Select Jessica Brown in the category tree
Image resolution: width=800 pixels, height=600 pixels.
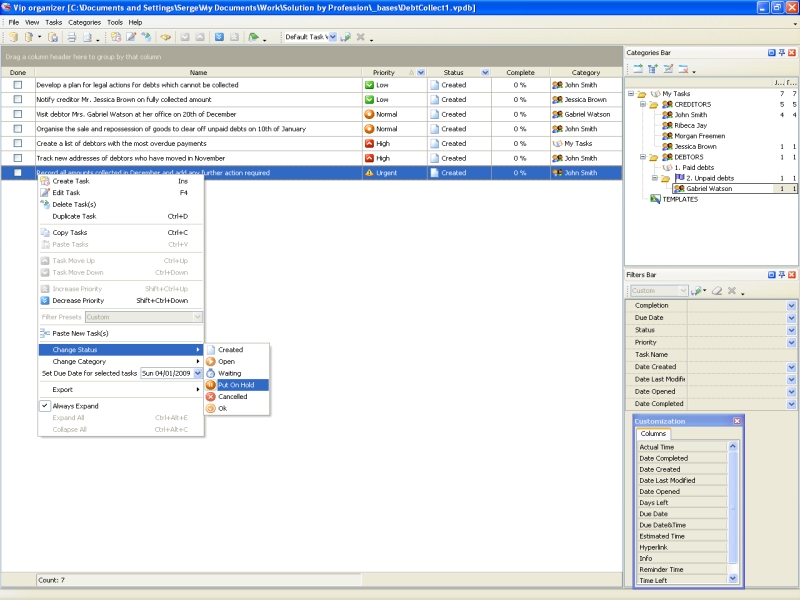tap(694, 146)
